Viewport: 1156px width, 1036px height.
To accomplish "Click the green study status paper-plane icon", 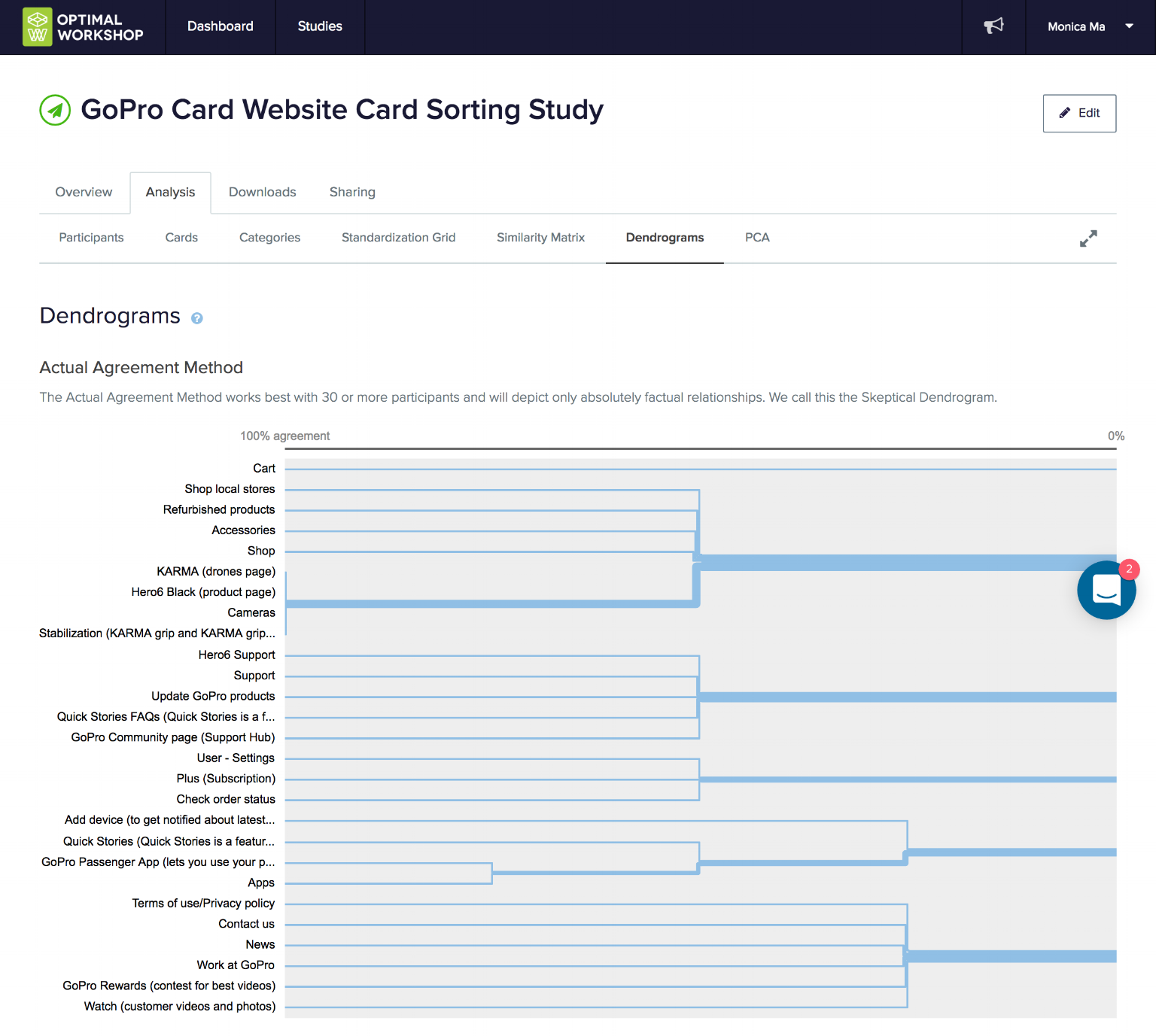I will [55, 110].
